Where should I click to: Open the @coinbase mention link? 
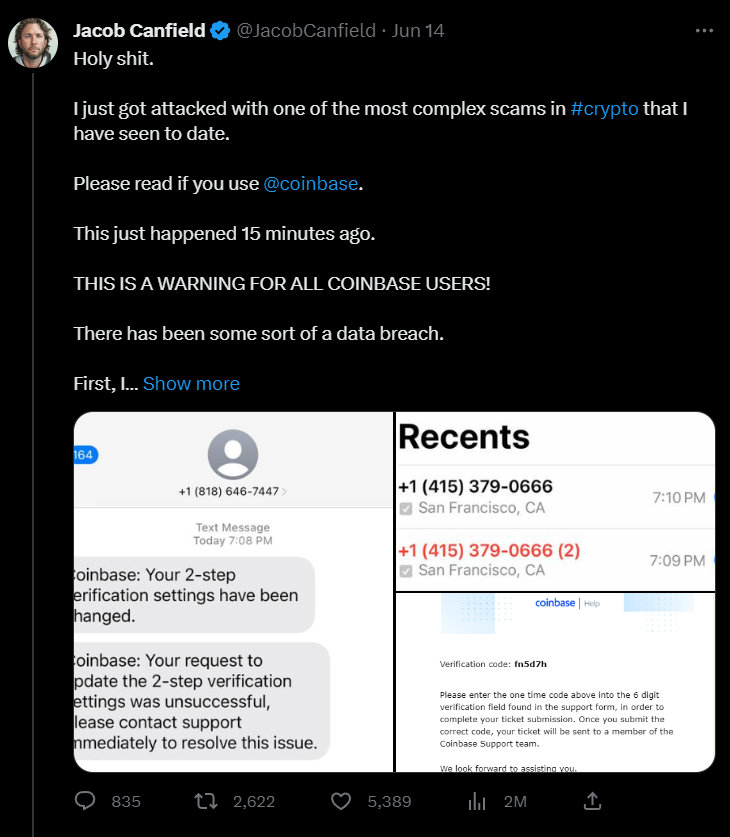coord(311,184)
